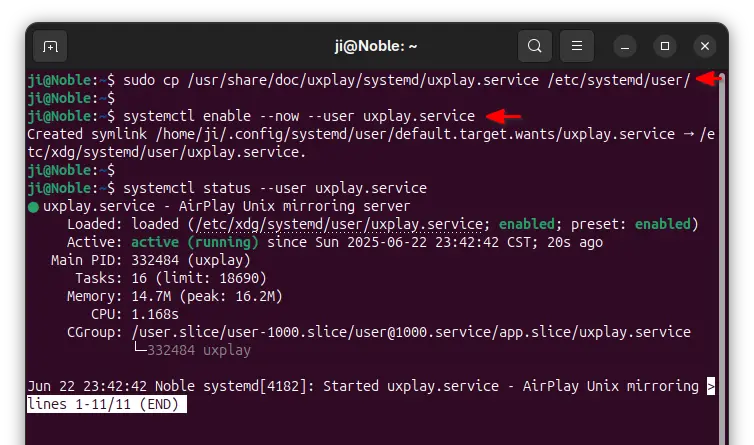The height and width of the screenshot is (445, 754).
Task: Click 'preset: enabled' text in Loaded line
Action: 630,224
